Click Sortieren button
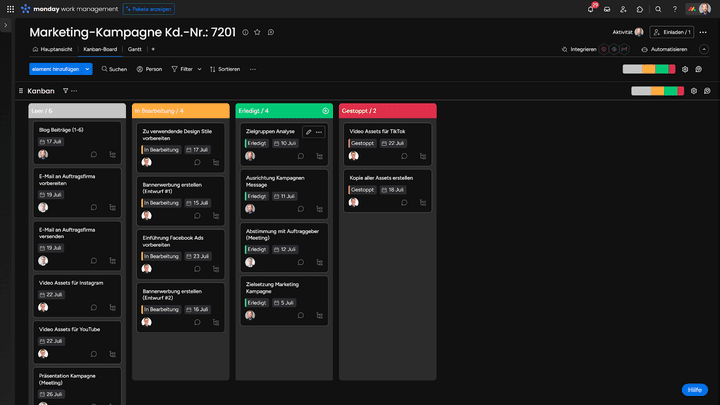Viewport: 720px width, 405px height. [x=225, y=69]
